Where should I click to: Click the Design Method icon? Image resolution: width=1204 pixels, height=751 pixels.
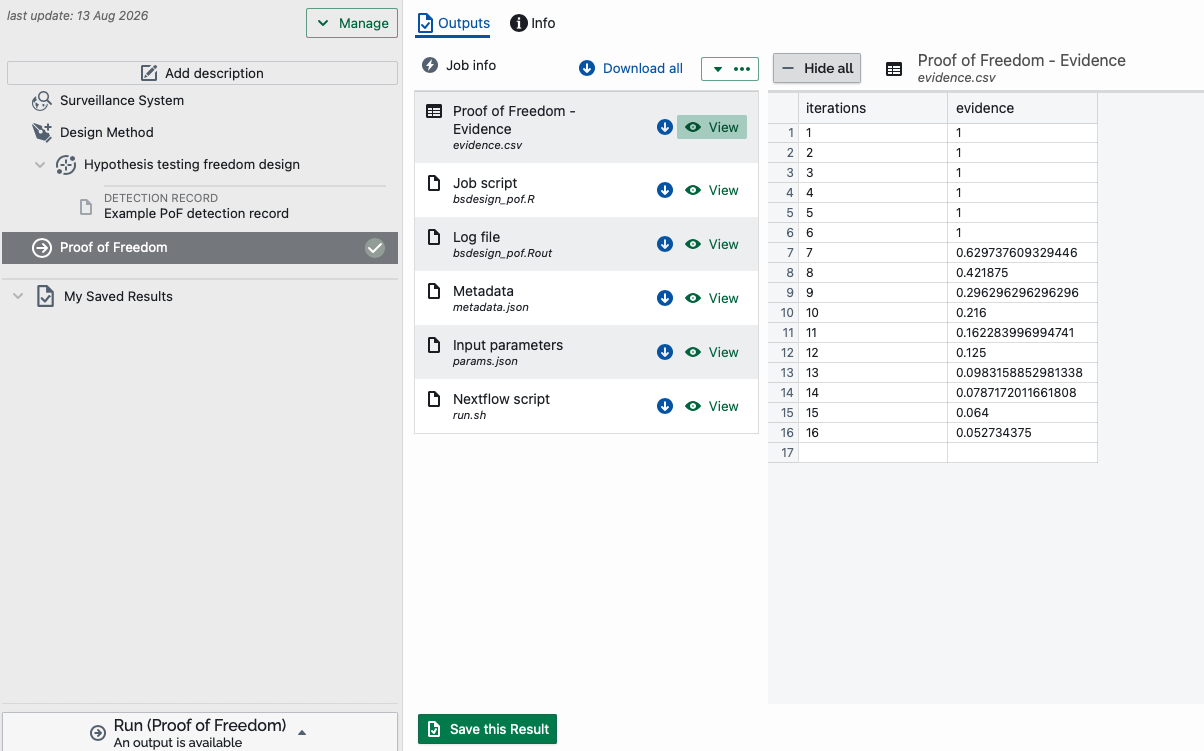pos(42,132)
